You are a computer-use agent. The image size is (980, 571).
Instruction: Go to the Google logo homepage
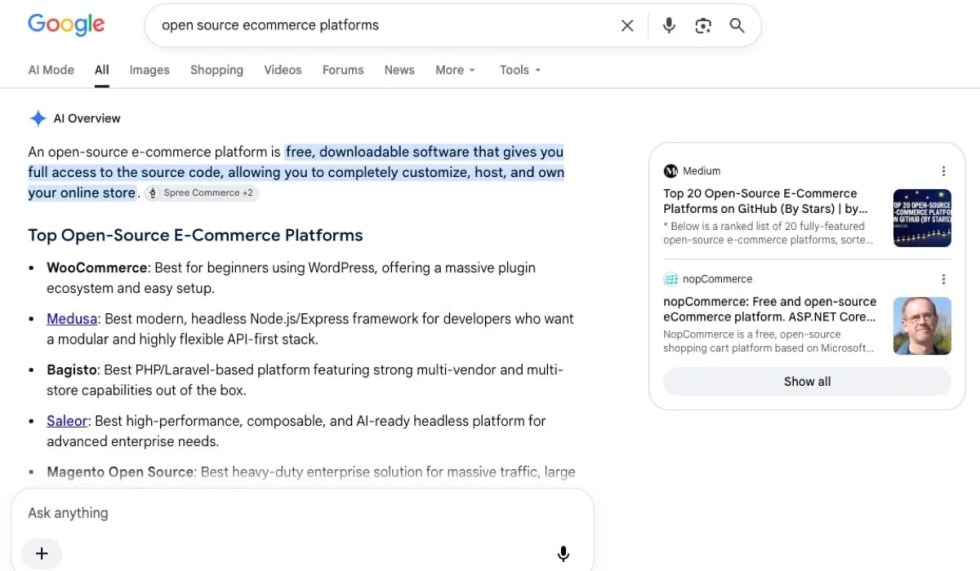pos(66,24)
